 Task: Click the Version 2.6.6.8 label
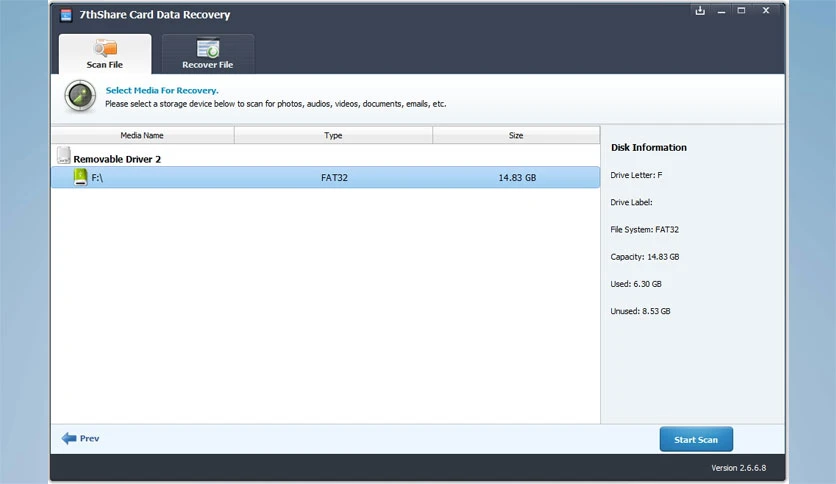(738, 467)
